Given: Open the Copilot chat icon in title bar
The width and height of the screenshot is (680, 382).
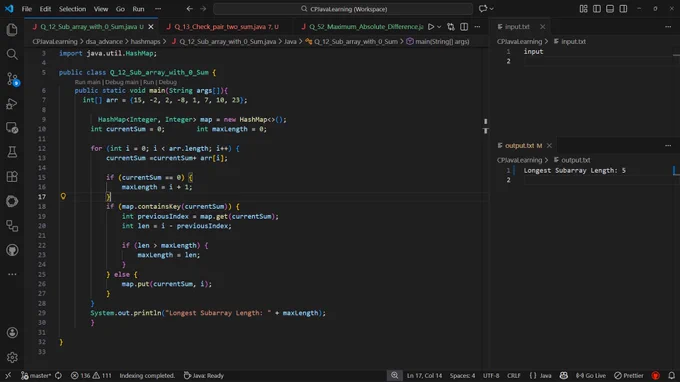Looking at the screenshot, I should tap(483, 9).
